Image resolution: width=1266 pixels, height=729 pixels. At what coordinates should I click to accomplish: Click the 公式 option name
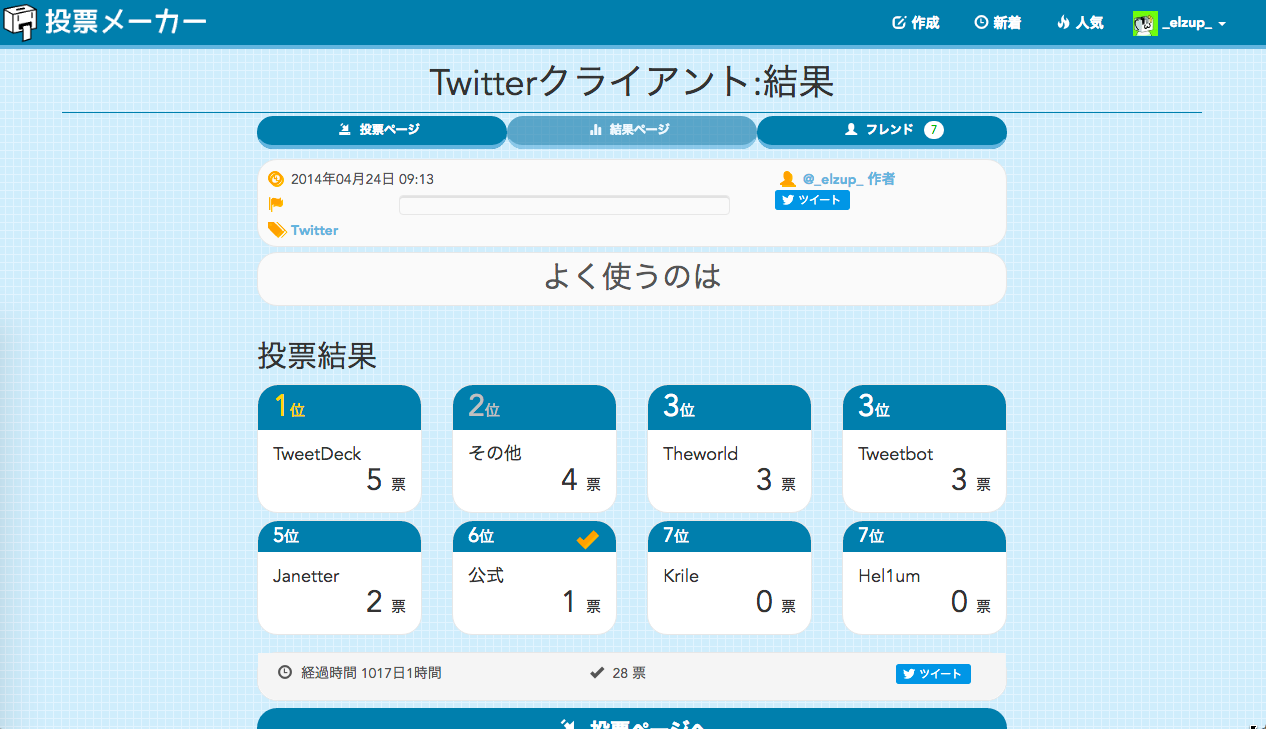tap(486, 576)
